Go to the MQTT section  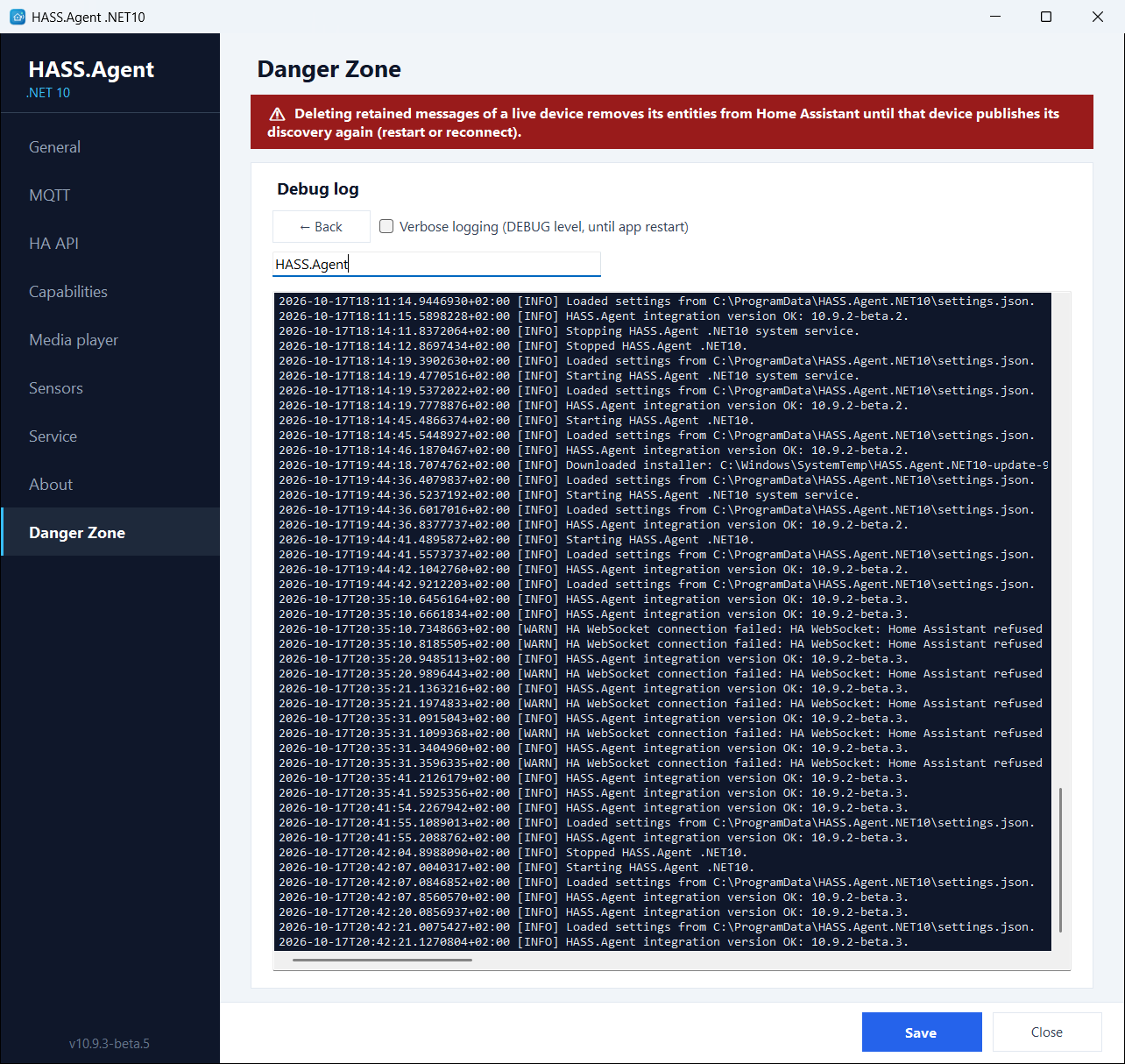point(110,195)
